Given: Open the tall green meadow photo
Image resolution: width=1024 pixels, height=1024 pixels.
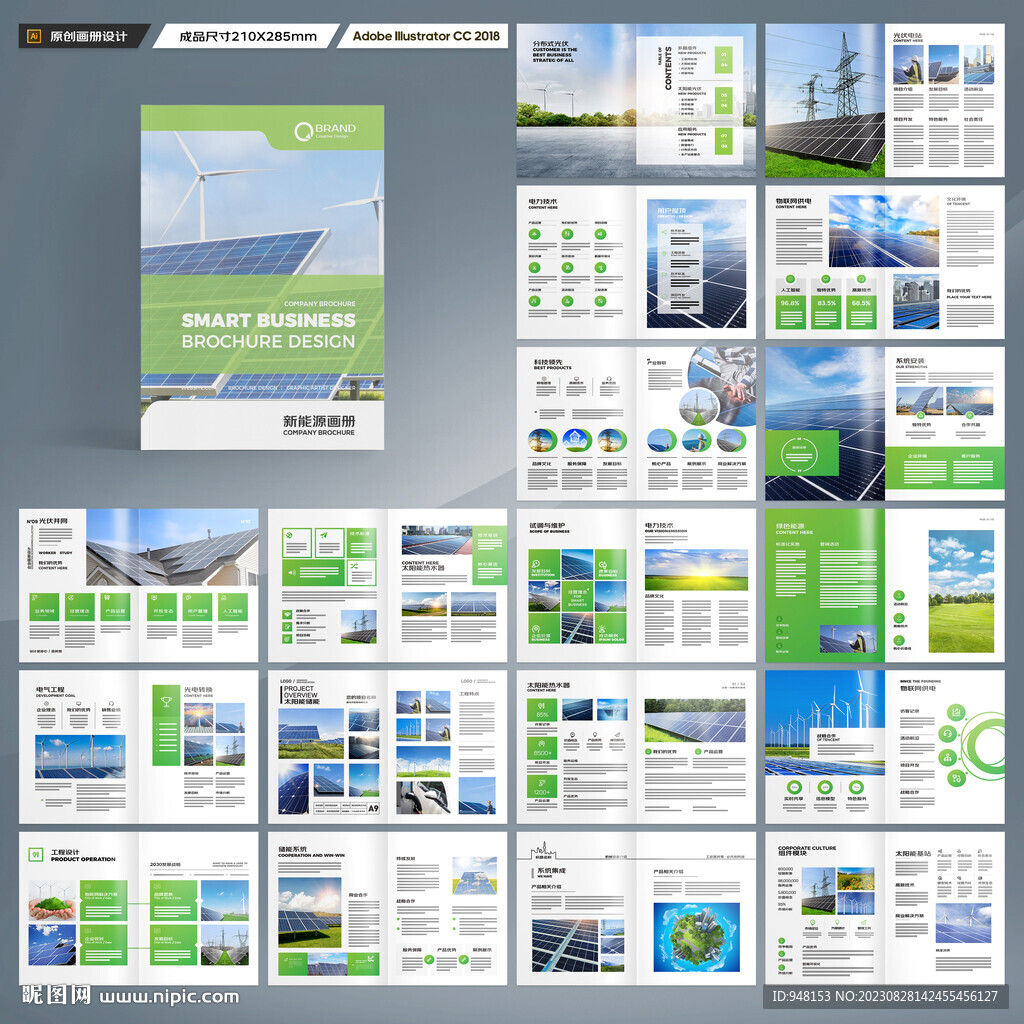Looking at the screenshot, I should (961, 591).
